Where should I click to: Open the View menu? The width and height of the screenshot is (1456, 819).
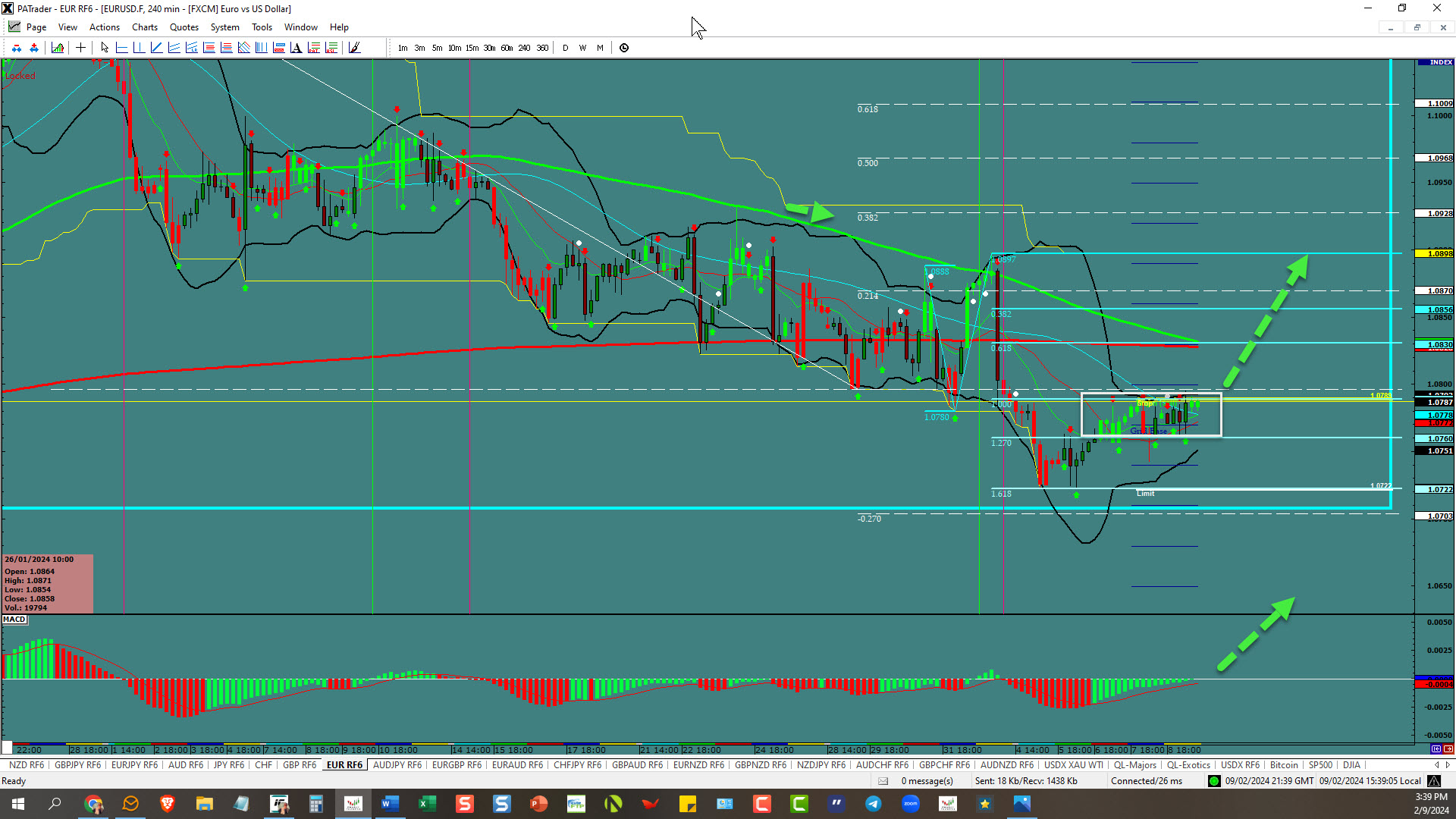(x=67, y=27)
